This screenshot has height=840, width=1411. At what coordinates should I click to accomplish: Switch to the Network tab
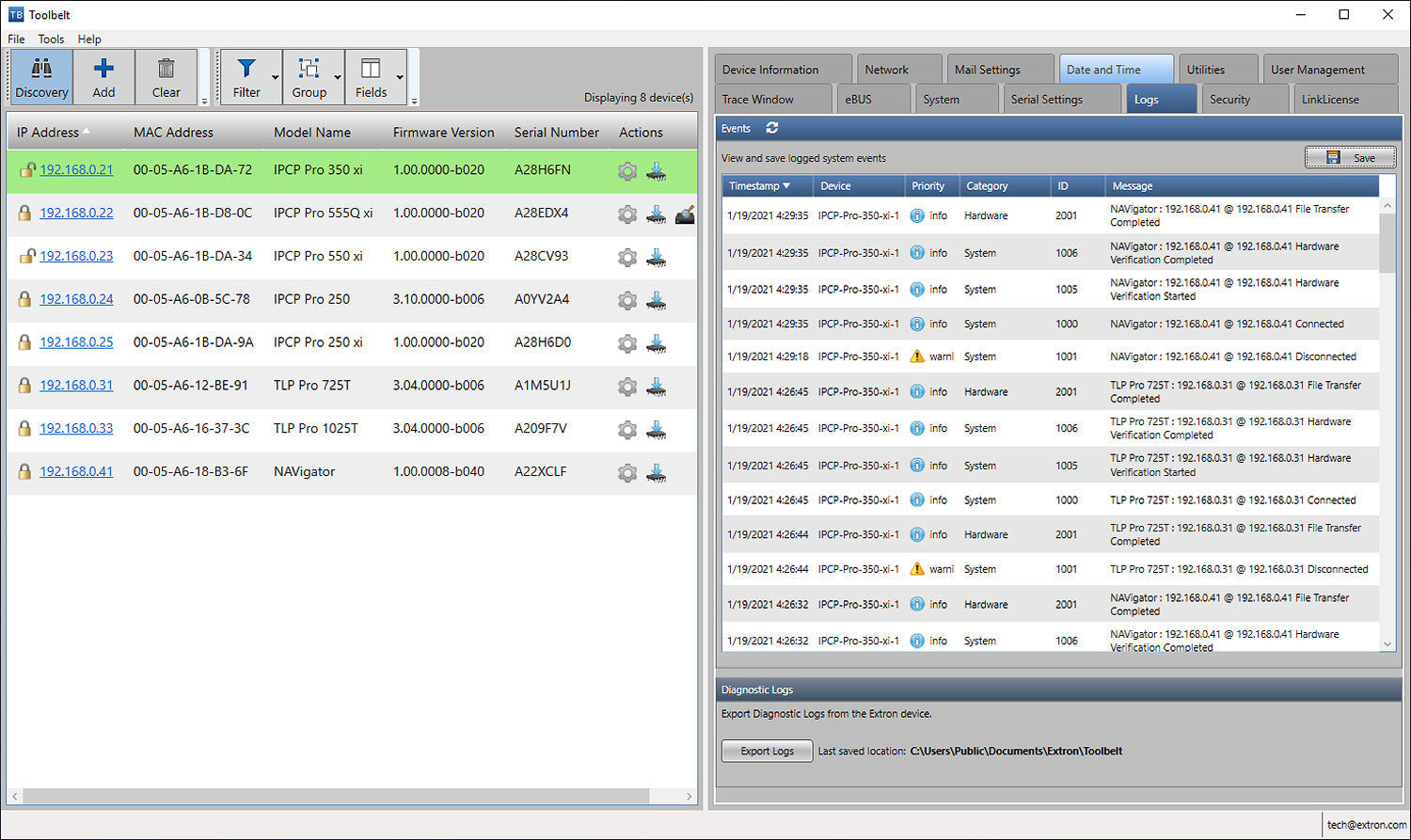[x=899, y=70]
